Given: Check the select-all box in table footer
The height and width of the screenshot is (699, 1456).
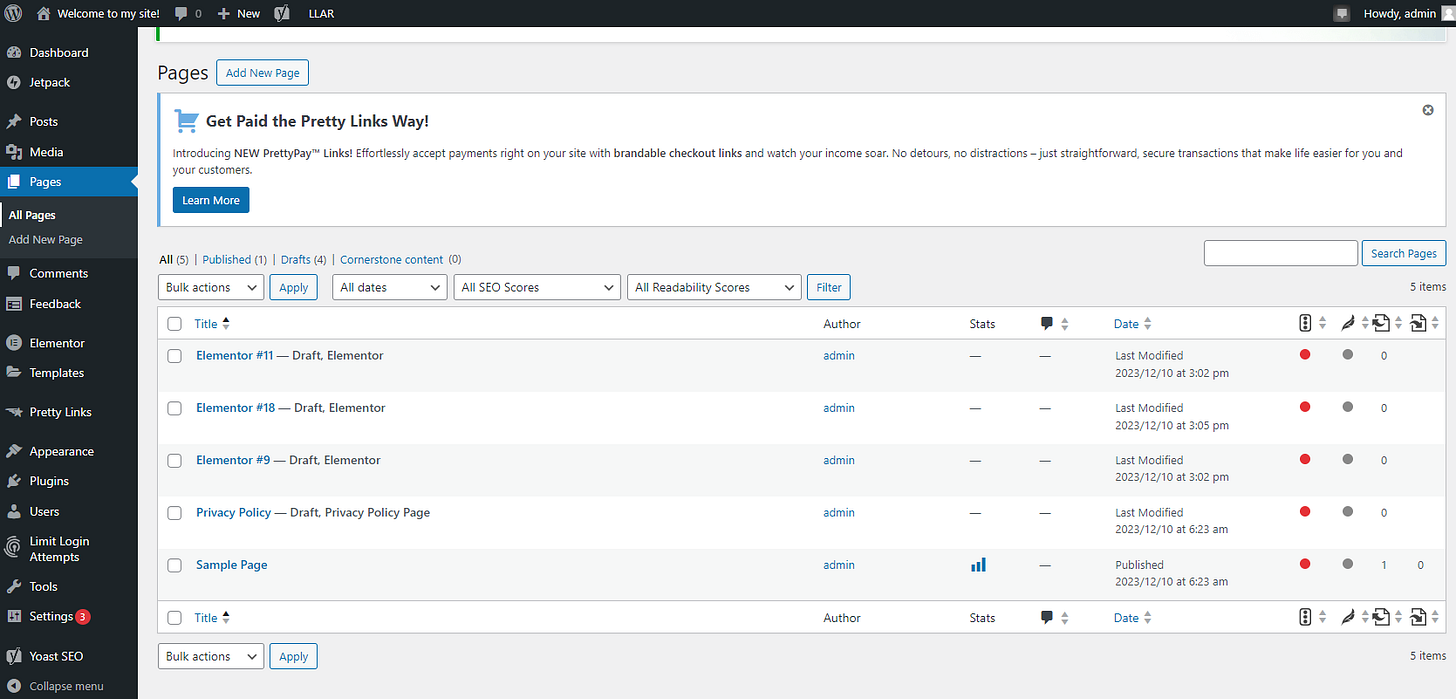Looking at the screenshot, I should (x=175, y=618).
